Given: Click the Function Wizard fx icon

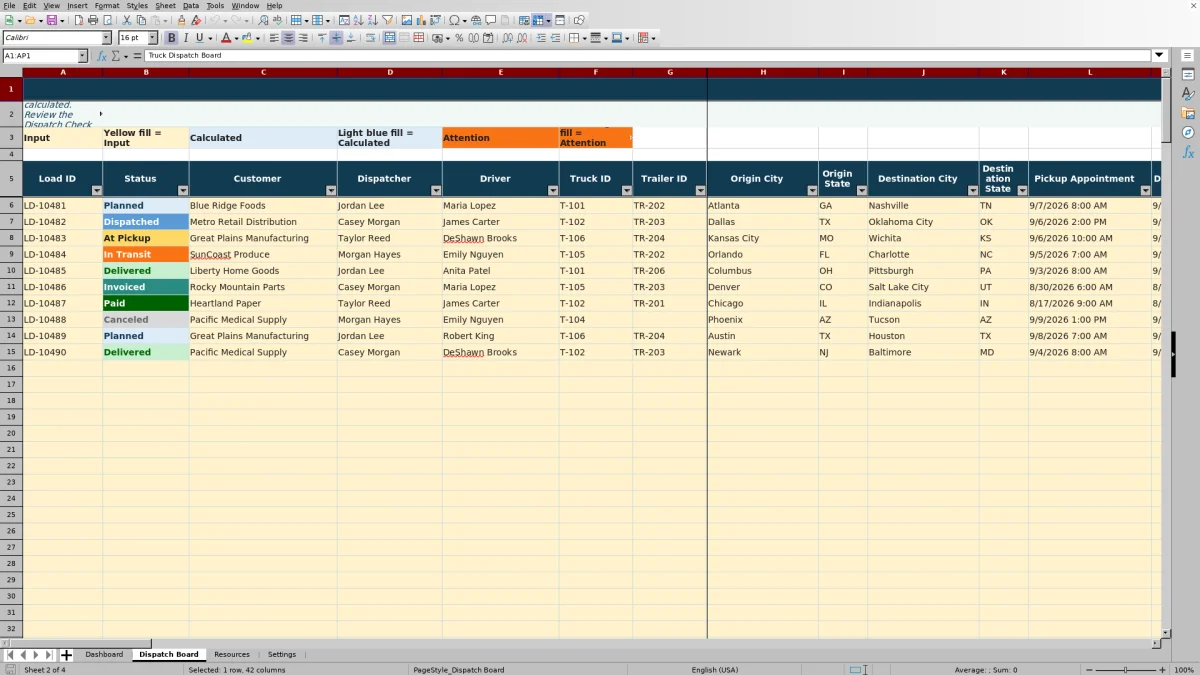Looking at the screenshot, I should pos(101,56).
